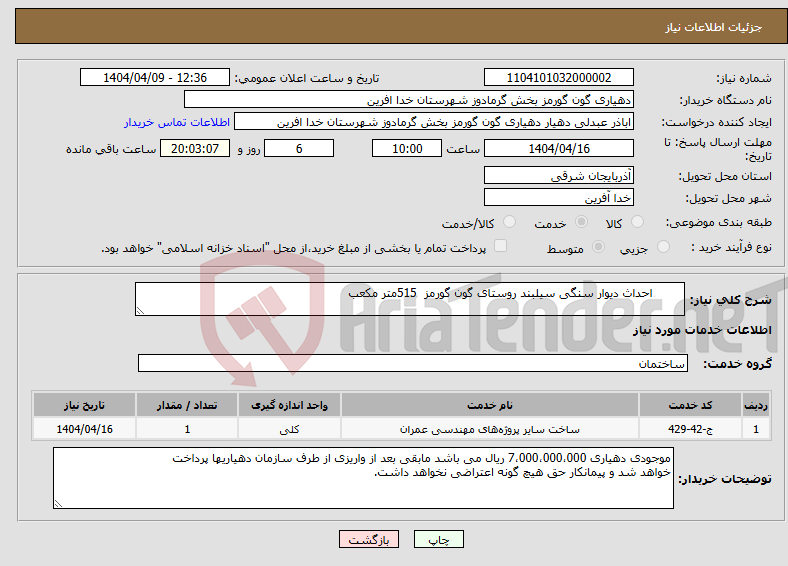Click the deadline date field 1404/04/16
The height and width of the screenshot is (566, 788).
pyautogui.click(x=559, y=148)
